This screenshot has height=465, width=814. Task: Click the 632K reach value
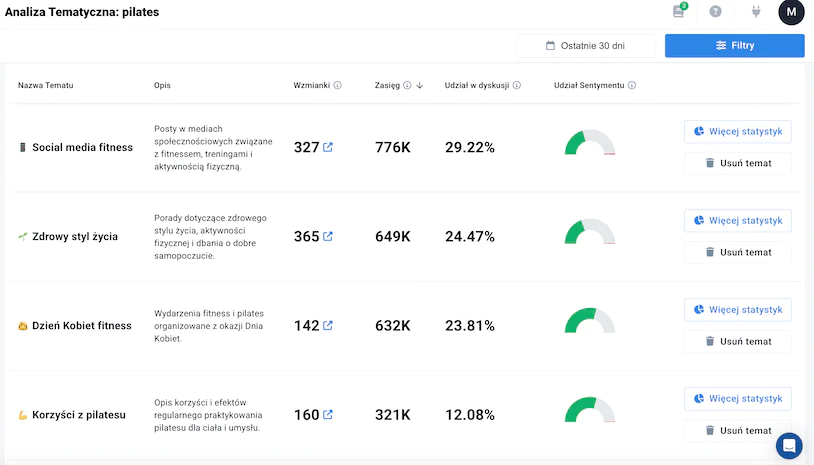coord(392,326)
